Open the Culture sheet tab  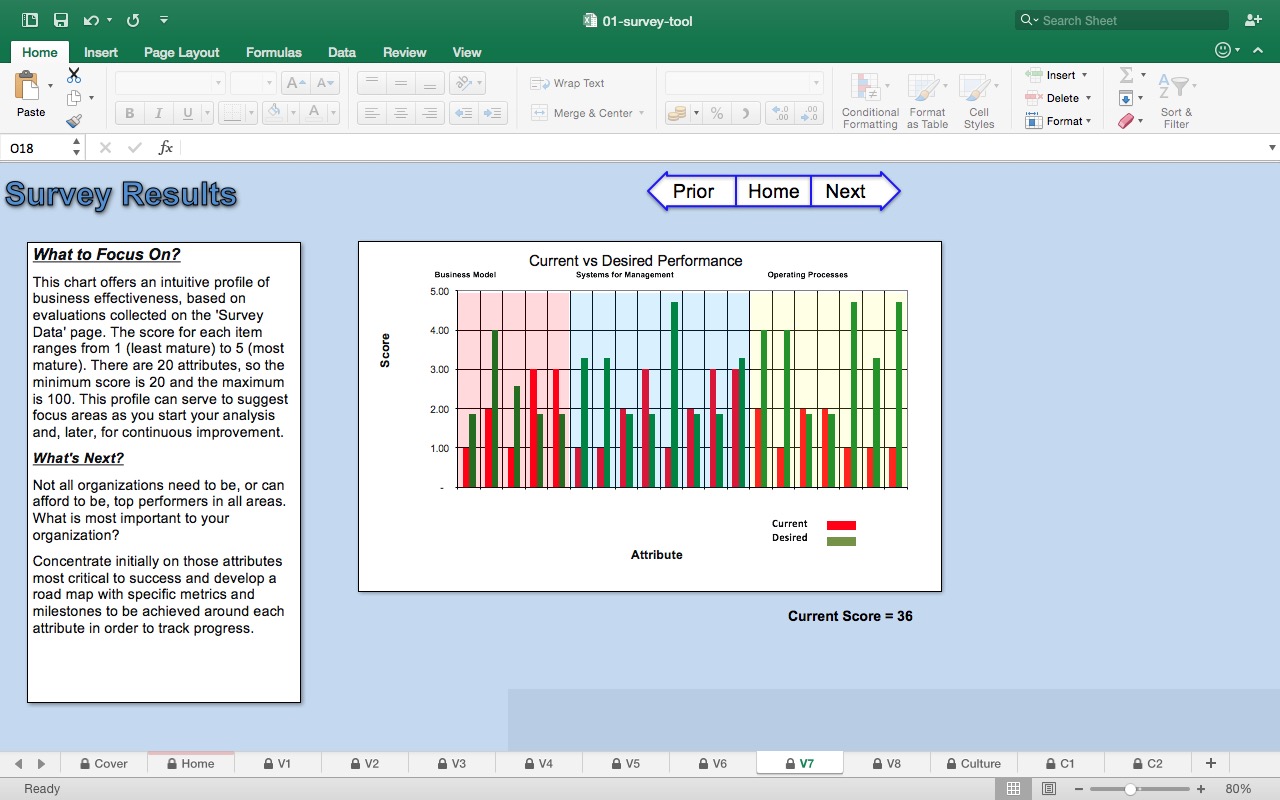(979, 763)
